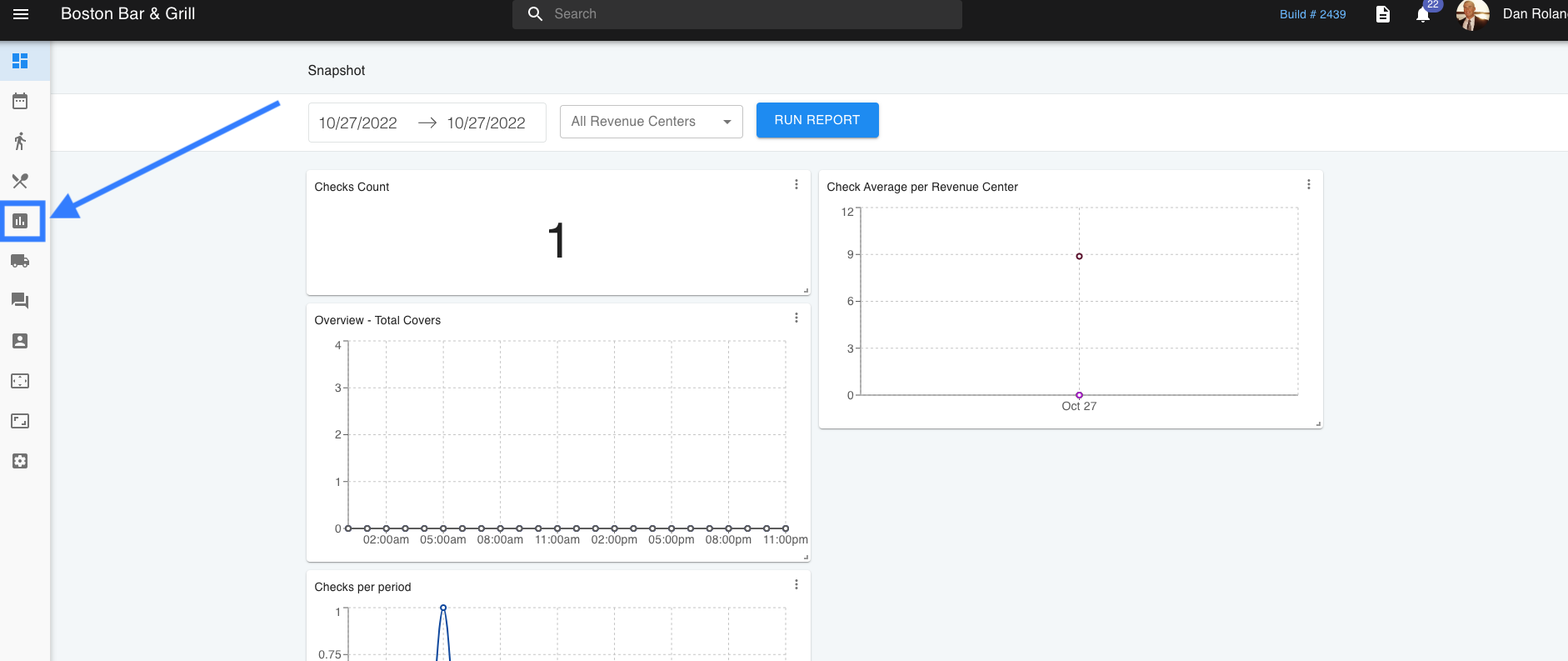The width and height of the screenshot is (1568, 661).
Task: Click the start date 10/27/2022 field
Action: coord(358,123)
